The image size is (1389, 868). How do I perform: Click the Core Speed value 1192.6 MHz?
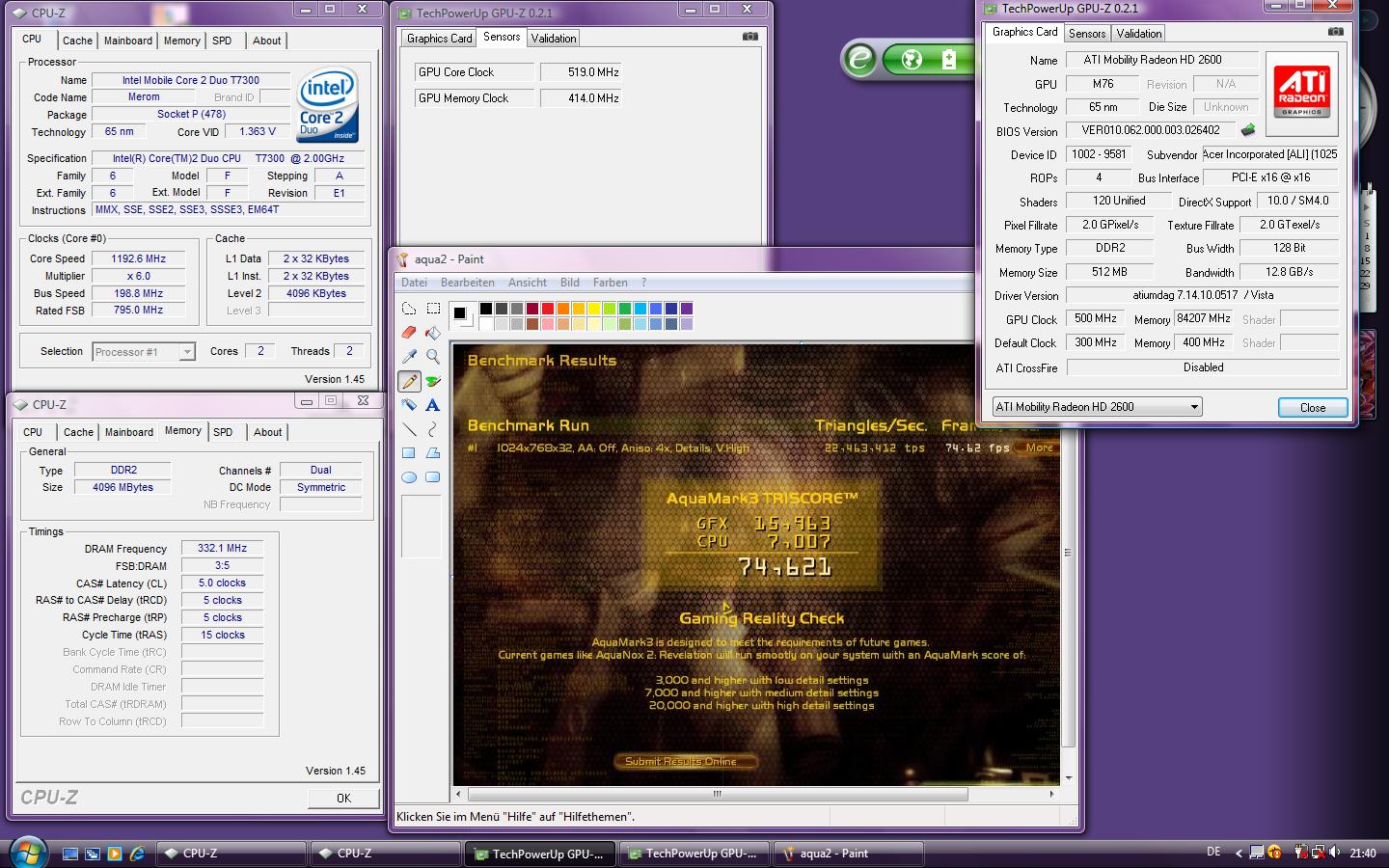[x=138, y=258]
